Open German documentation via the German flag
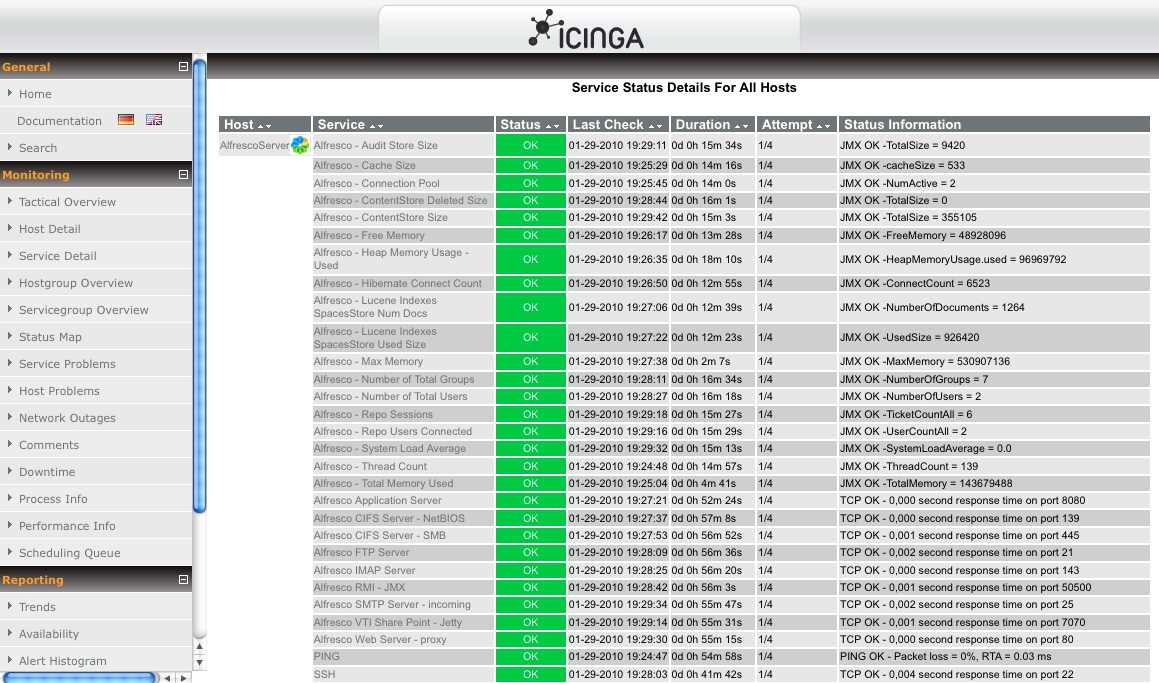Viewport: 1159px width, 683px height. [x=126, y=120]
